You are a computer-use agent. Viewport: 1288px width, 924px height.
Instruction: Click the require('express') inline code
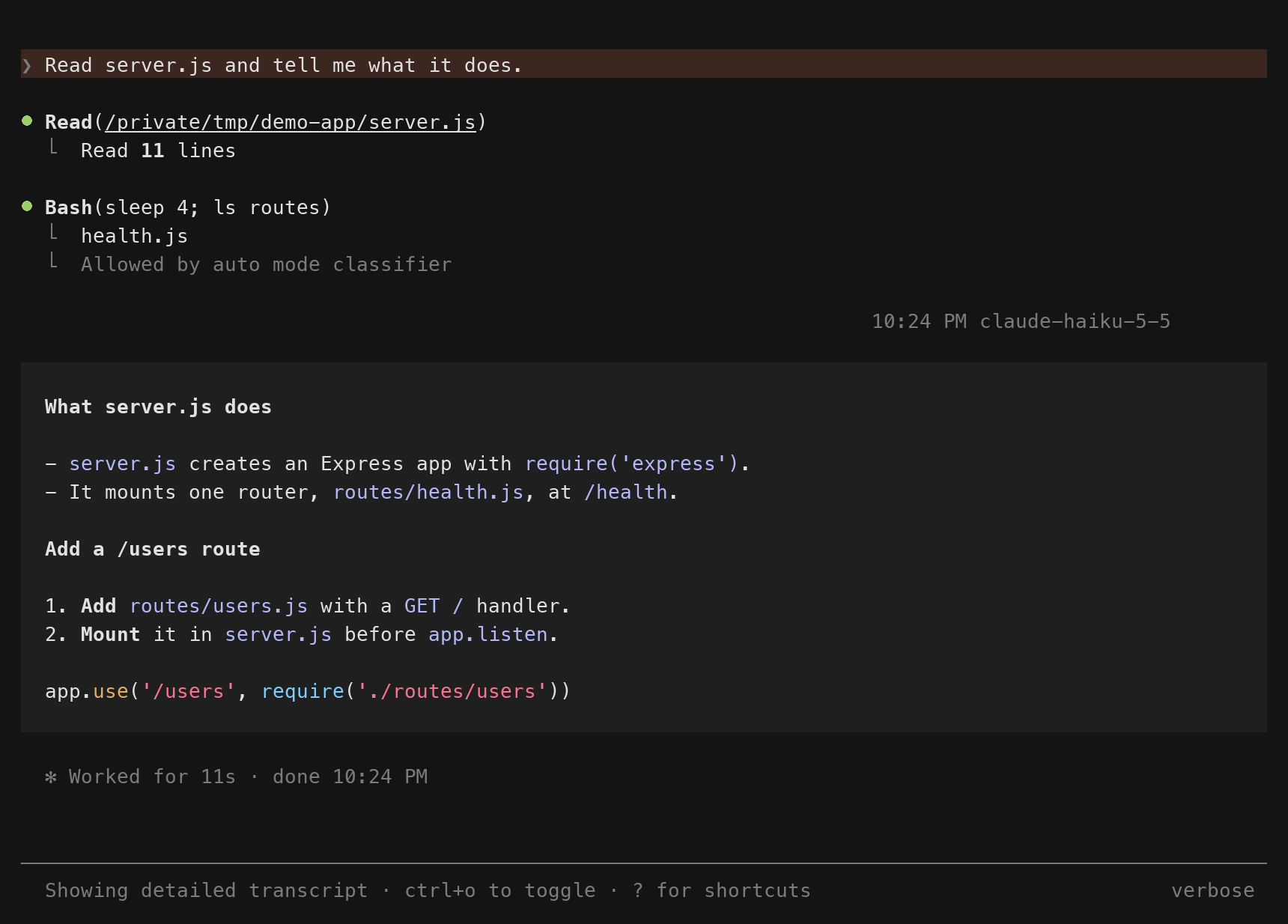[x=632, y=463]
